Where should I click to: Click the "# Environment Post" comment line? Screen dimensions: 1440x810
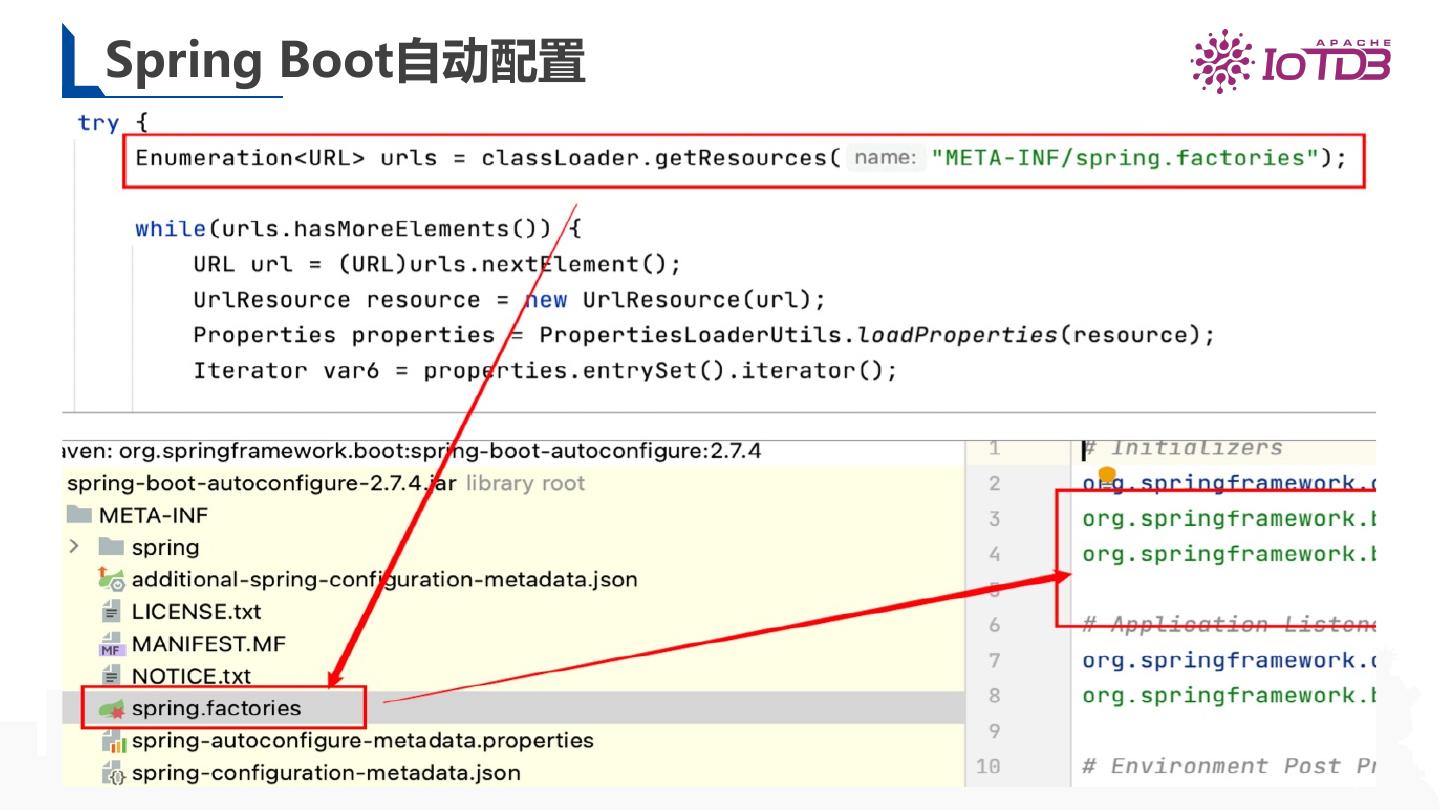pos(1229,766)
